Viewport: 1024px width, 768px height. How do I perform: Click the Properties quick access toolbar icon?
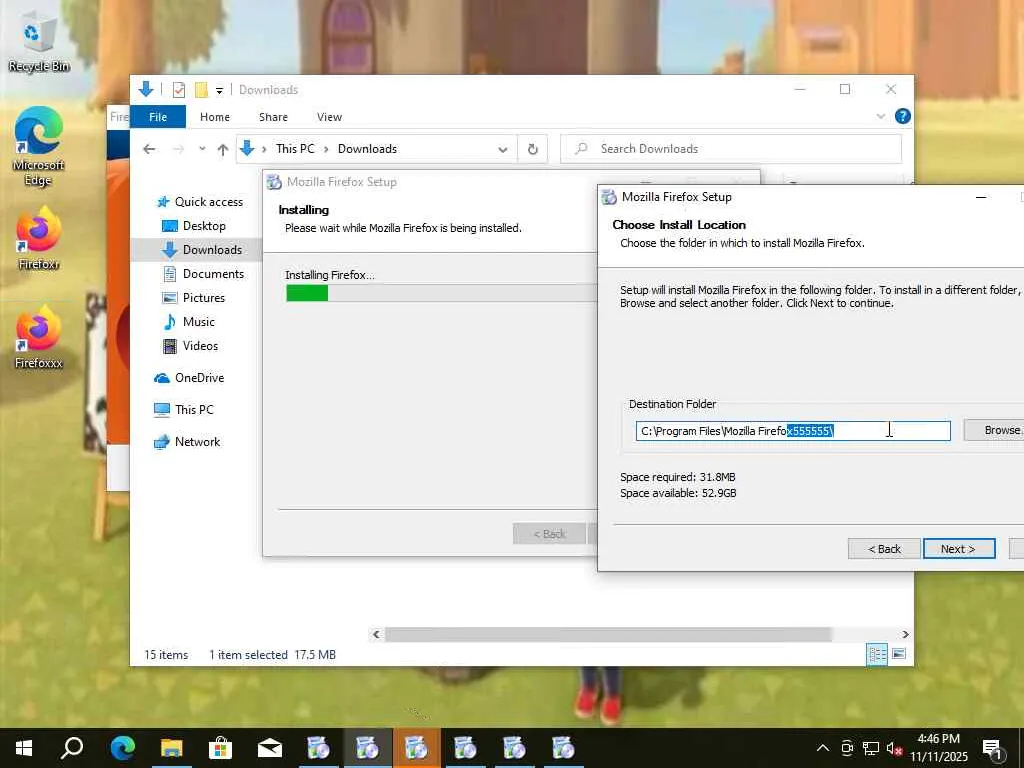(x=178, y=89)
